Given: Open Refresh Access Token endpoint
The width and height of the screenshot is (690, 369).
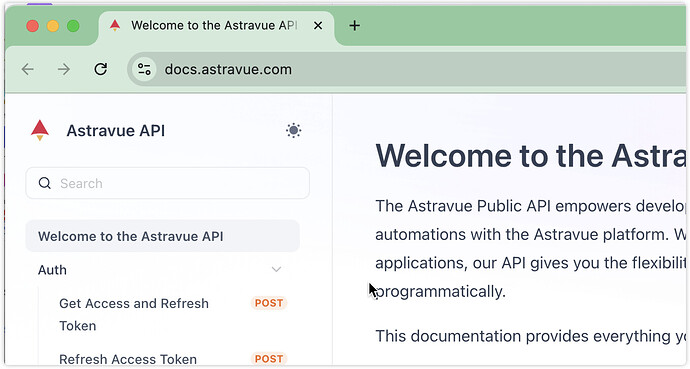Looking at the screenshot, I should coord(128,359).
